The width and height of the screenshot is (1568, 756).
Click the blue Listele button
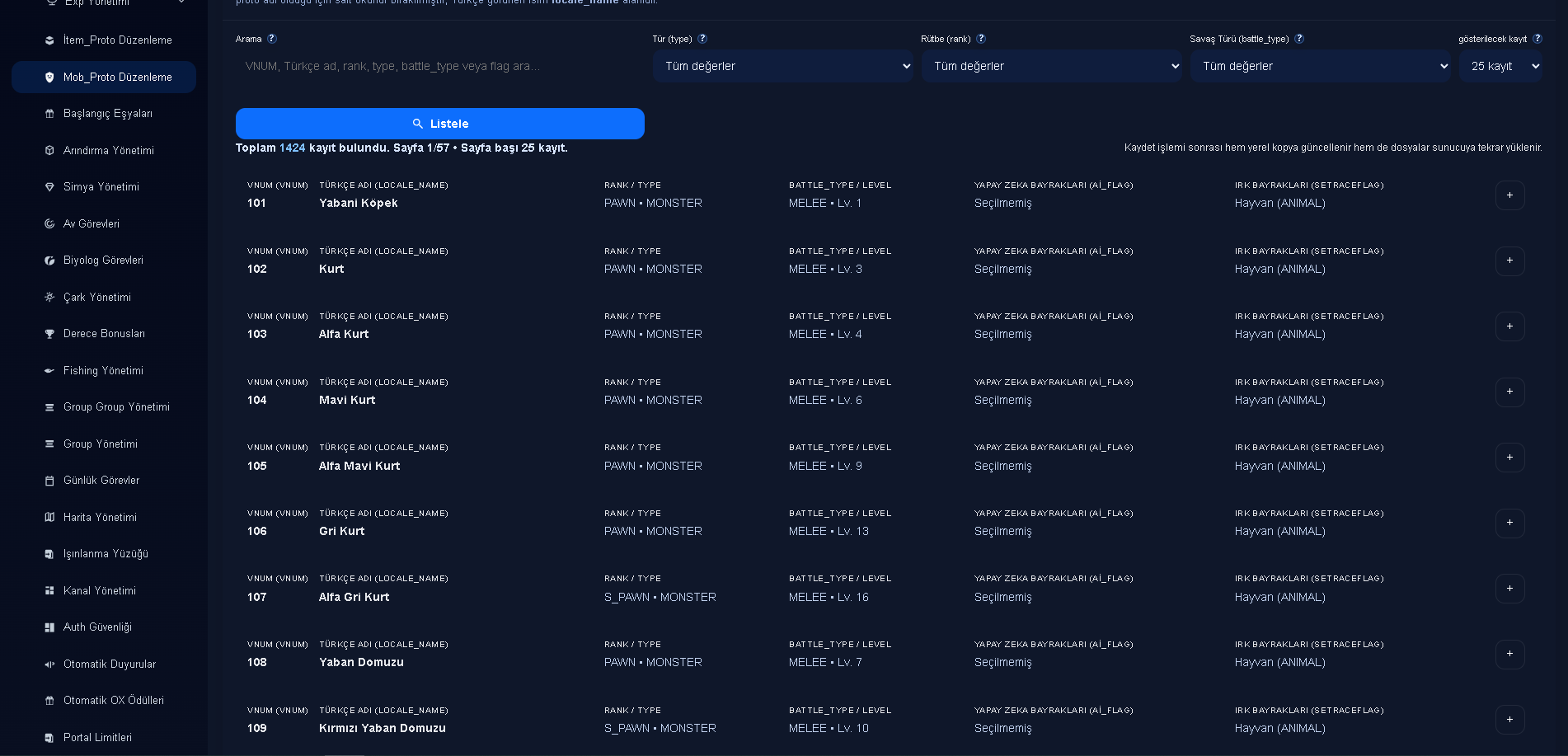point(440,124)
